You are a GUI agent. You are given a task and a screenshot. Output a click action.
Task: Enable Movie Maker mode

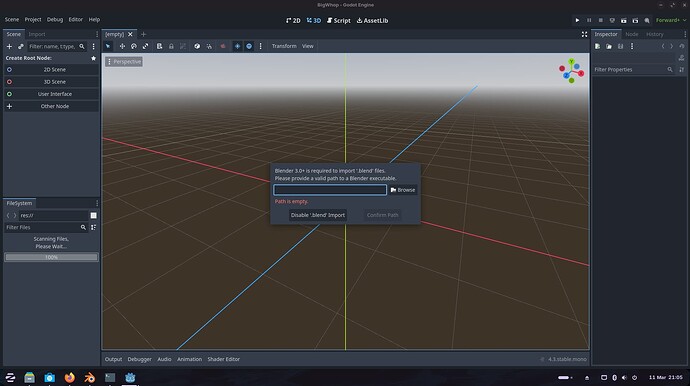[647, 20]
